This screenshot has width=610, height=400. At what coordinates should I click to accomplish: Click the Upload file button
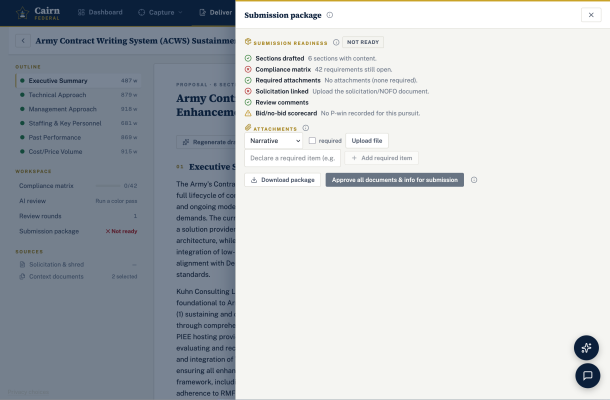[x=367, y=141]
